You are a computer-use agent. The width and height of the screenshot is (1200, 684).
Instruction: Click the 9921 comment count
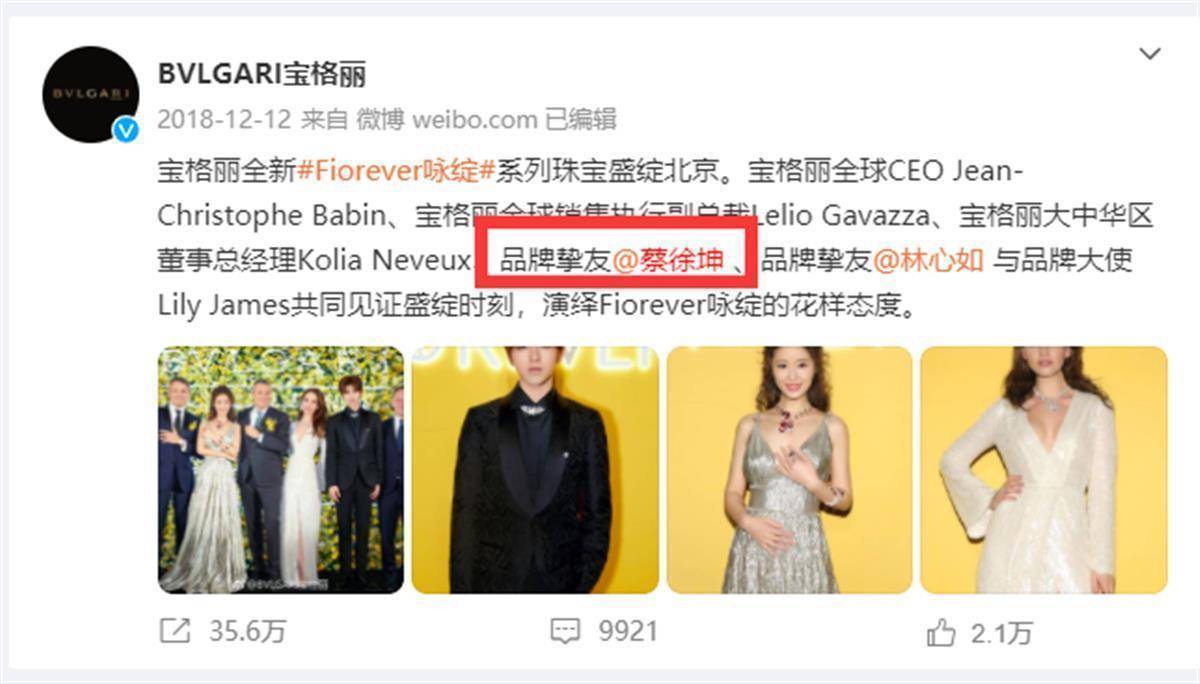coord(628,631)
